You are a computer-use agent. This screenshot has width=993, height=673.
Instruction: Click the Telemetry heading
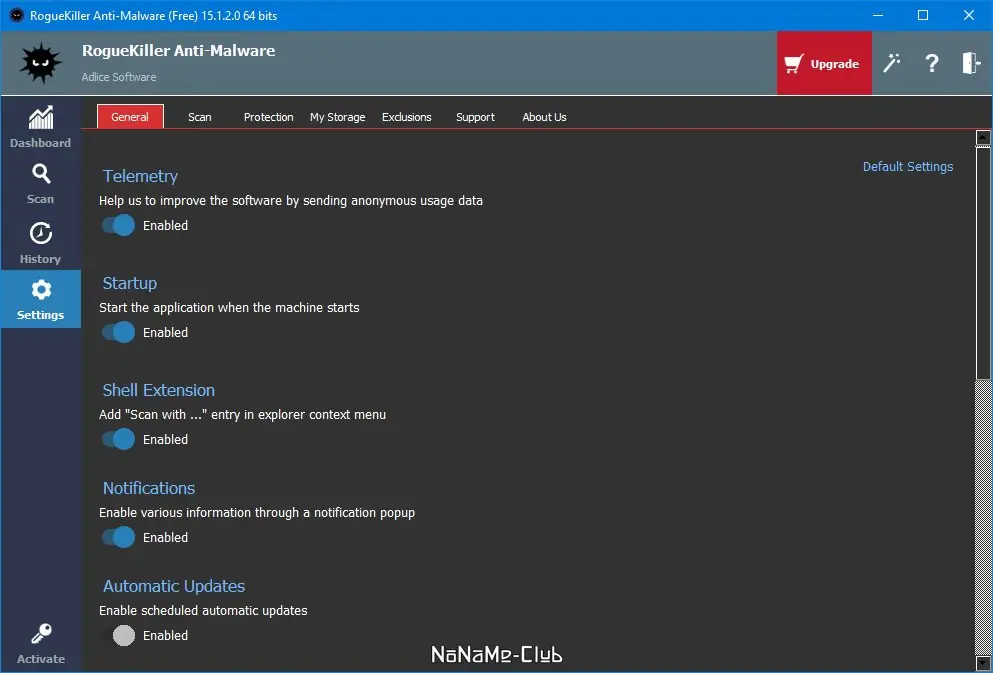140,176
